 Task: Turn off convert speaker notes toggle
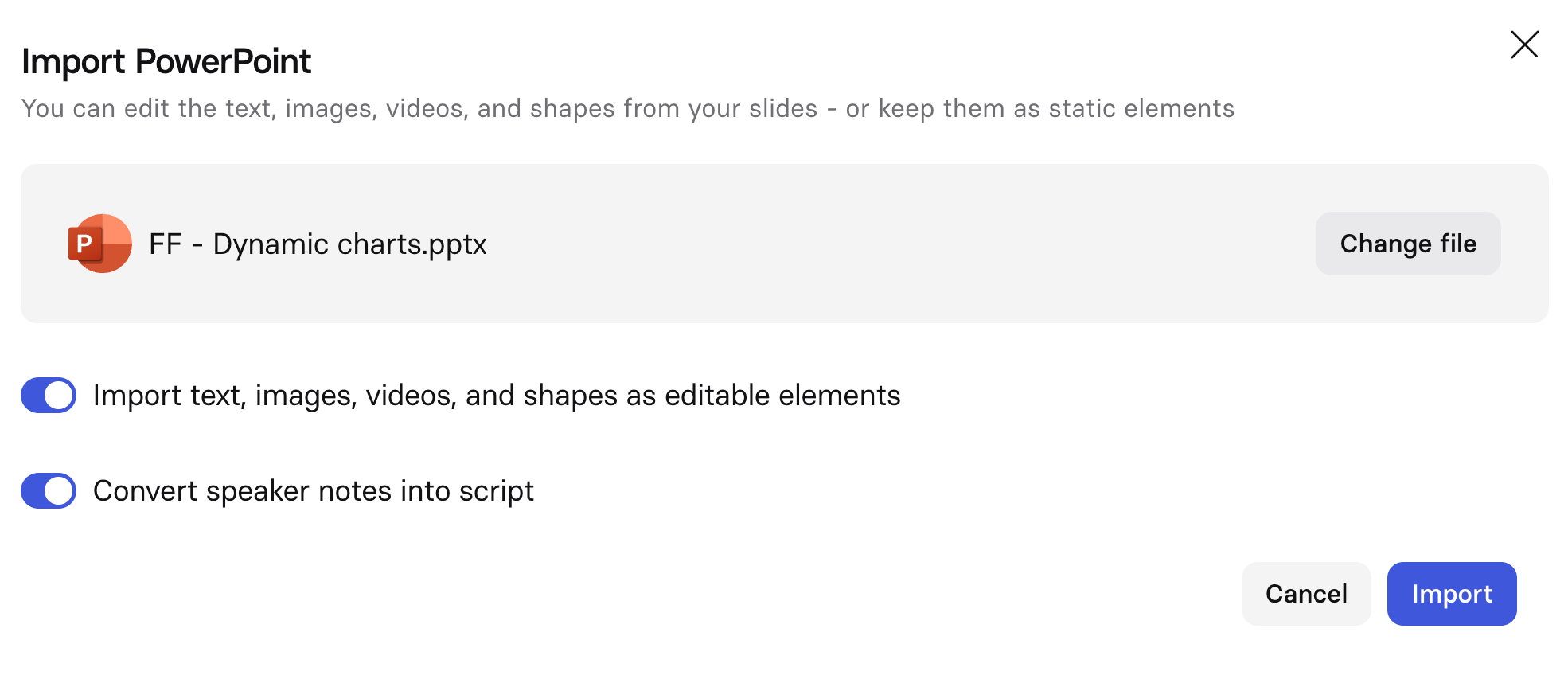[x=49, y=491]
